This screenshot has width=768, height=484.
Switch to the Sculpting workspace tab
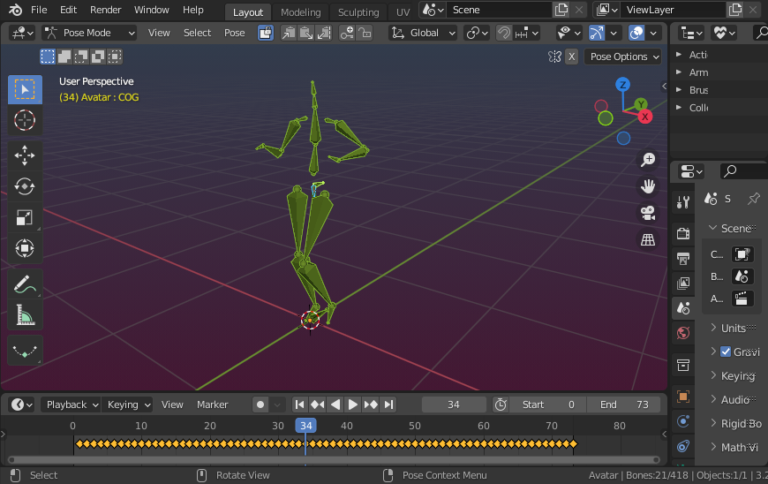(358, 12)
